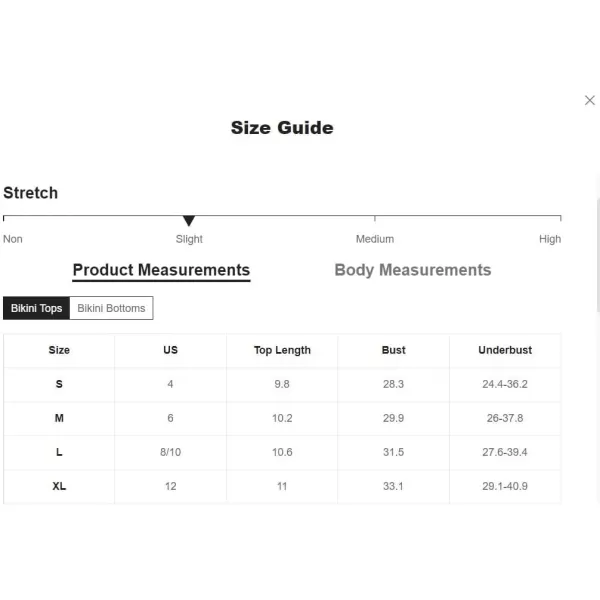The height and width of the screenshot is (600, 600).
Task: Click the Stretch slider triangle marker
Action: pyautogui.click(x=189, y=220)
